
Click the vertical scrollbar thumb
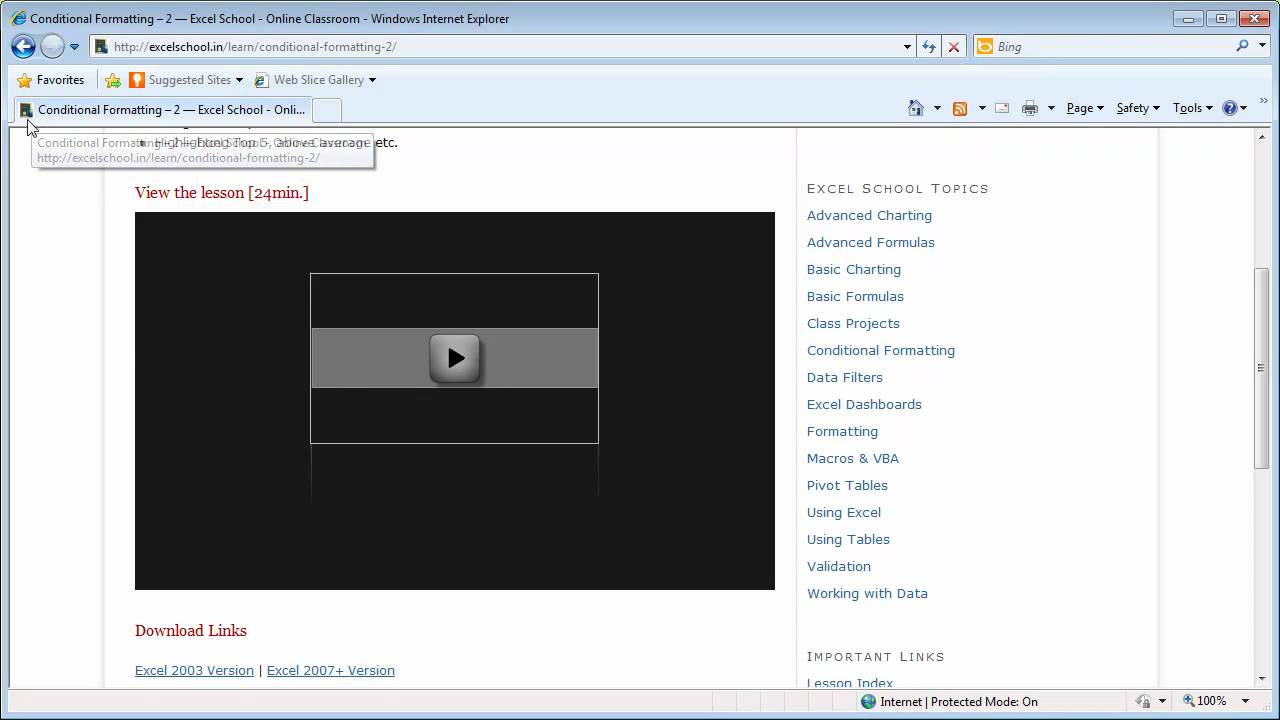pyautogui.click(x=1261, y=368)
